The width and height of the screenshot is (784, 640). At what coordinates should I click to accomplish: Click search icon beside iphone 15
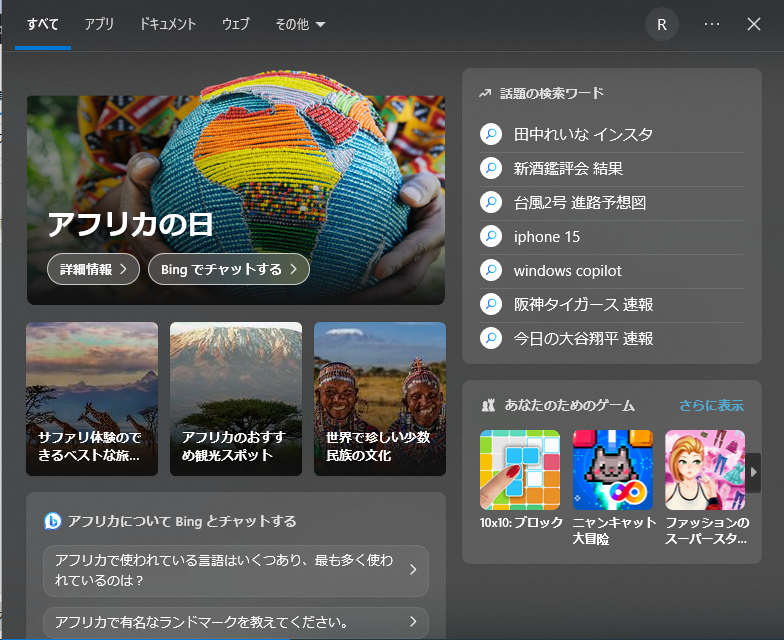(491, 236)
